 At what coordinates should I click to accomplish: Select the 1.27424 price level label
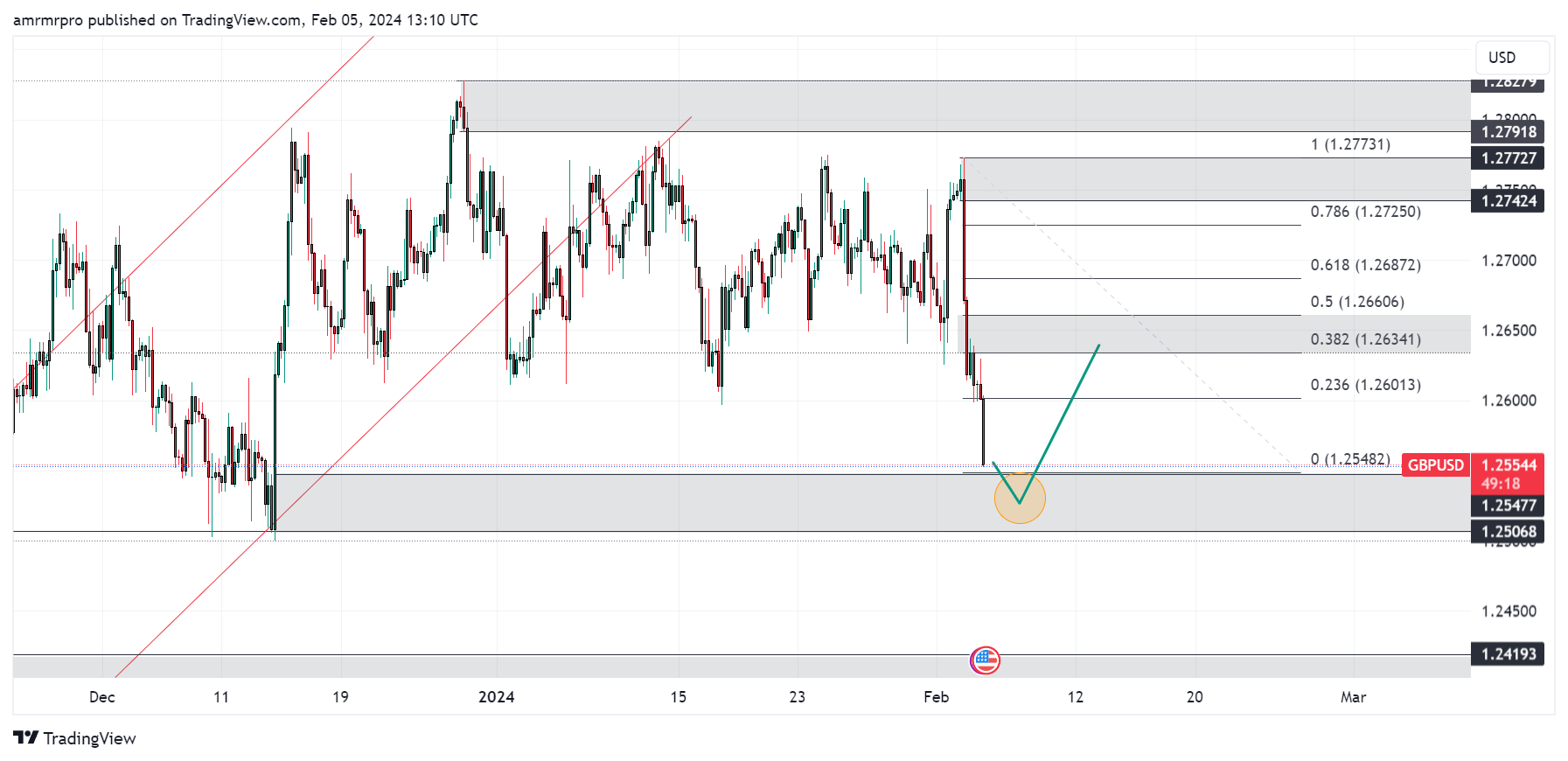[1508, 201]
